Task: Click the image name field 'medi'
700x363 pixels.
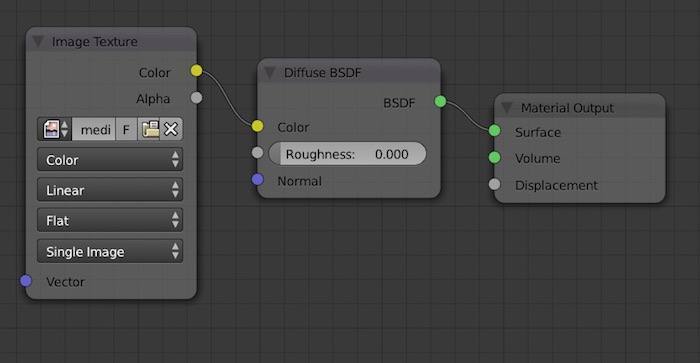Action: 93,129
